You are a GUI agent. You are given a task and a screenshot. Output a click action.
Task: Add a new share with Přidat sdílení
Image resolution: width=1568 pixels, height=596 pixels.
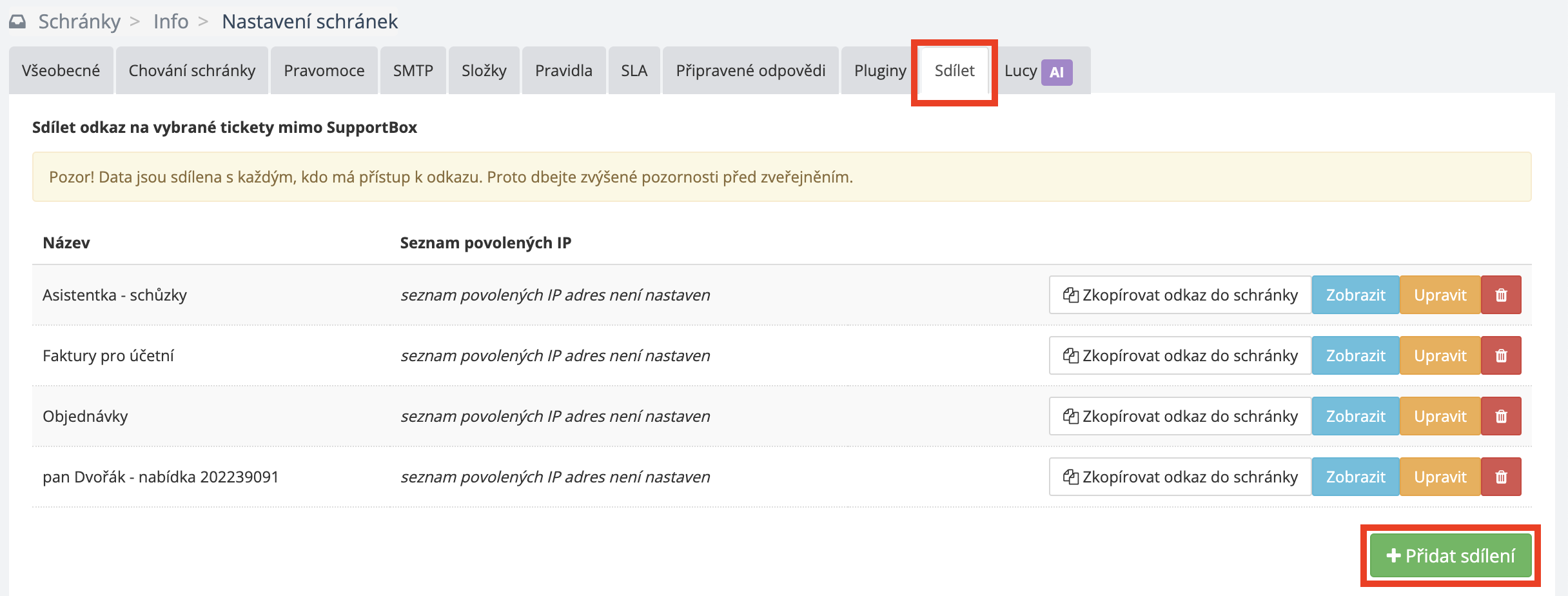click(x=1451, y=556)
